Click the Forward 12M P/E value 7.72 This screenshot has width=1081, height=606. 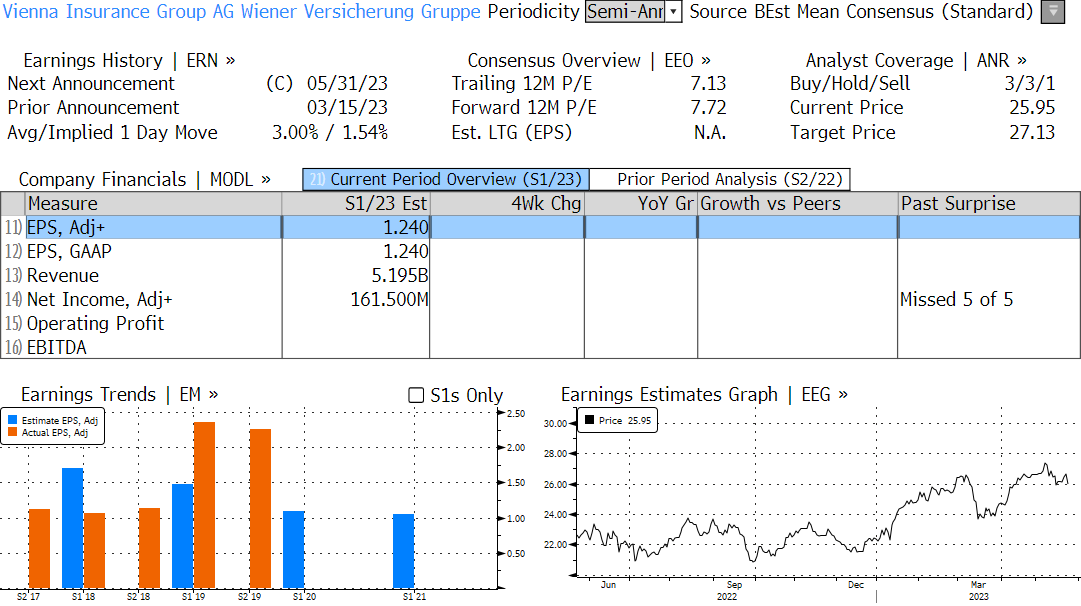coord(709,108)
